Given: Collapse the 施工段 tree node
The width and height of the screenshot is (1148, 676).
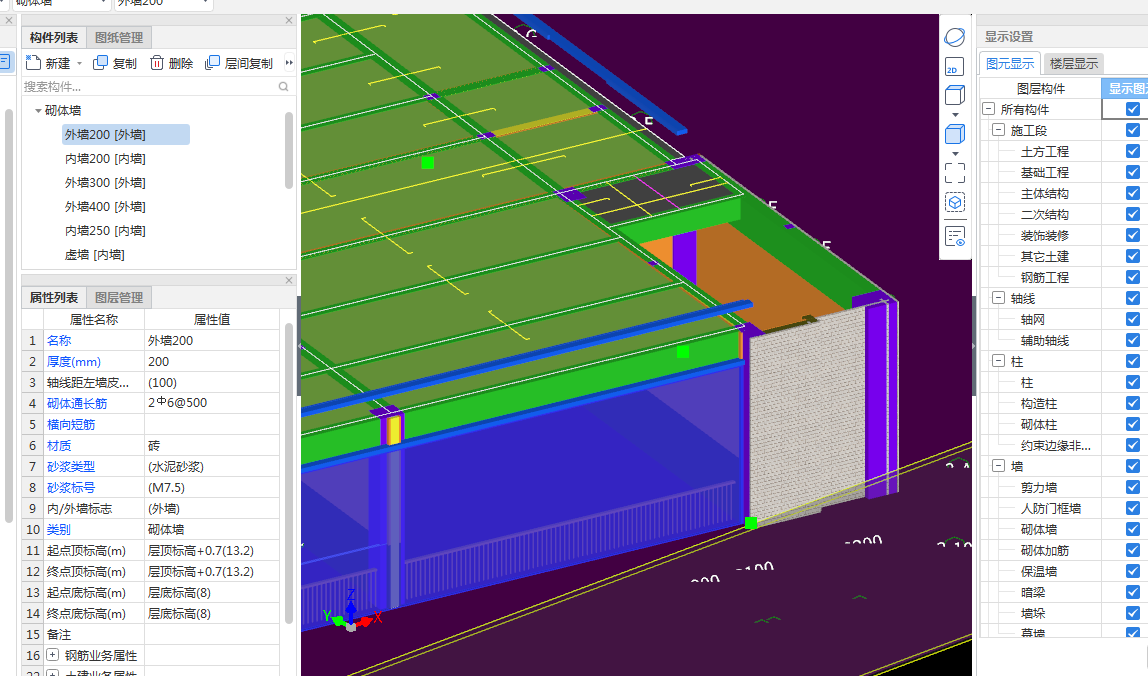Looking at the screenshot, I should (998, 130).
